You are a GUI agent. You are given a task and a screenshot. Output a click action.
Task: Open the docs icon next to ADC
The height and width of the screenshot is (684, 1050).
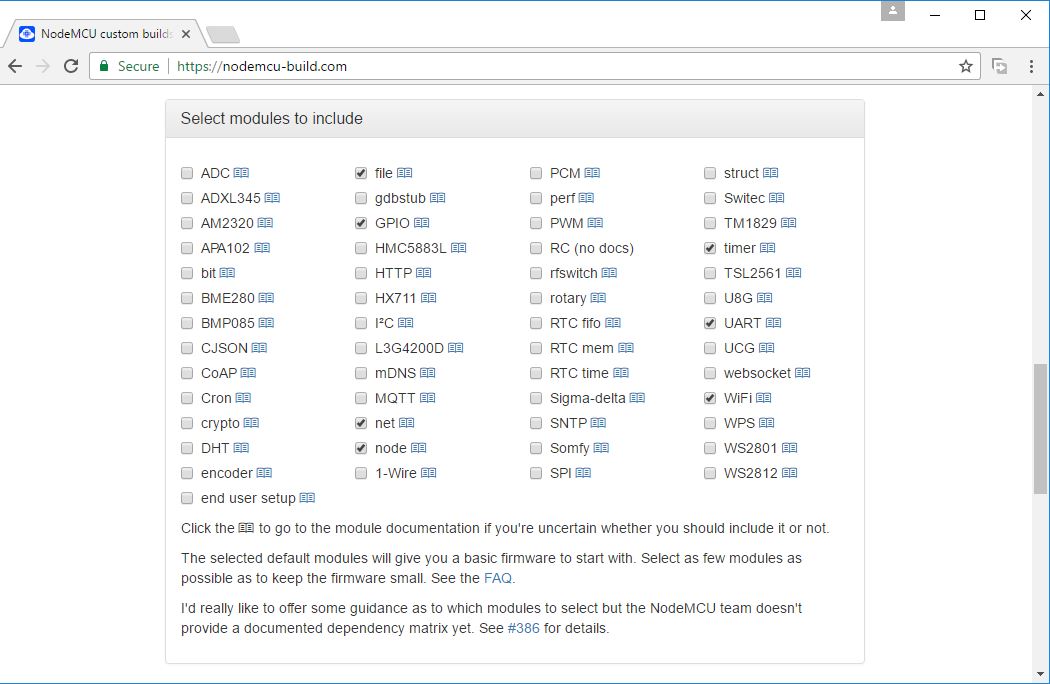tap(241, 173)
